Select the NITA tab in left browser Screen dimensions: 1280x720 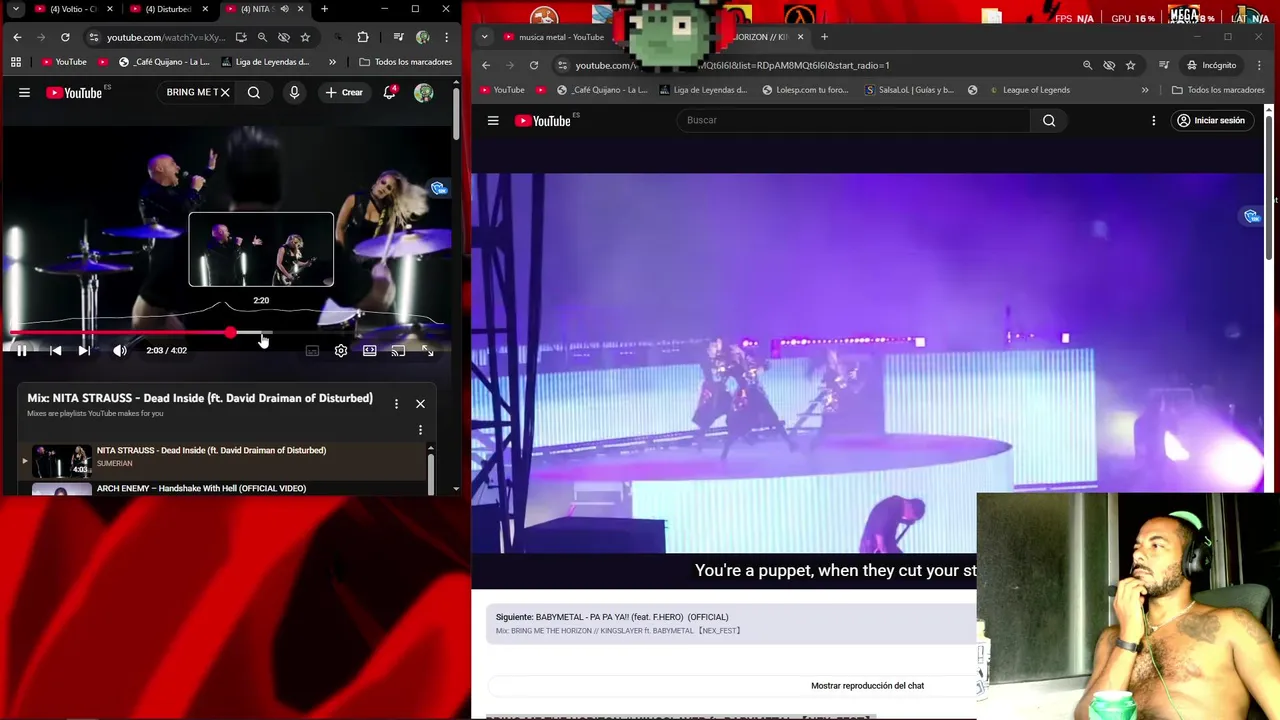(255, 9)
